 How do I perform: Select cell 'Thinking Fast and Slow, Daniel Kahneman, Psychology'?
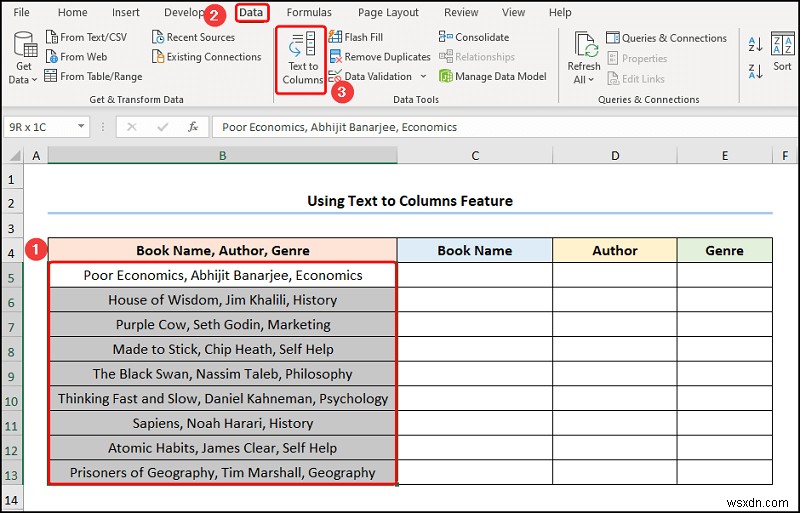coord(222,399)
